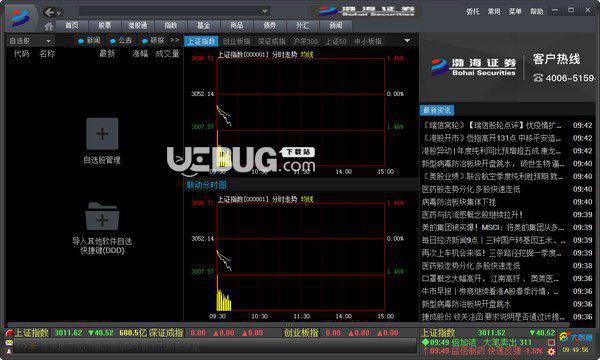Open the 常用 menu
The image size is (600, 360).
pyautogui.click(x=494, y=11)
